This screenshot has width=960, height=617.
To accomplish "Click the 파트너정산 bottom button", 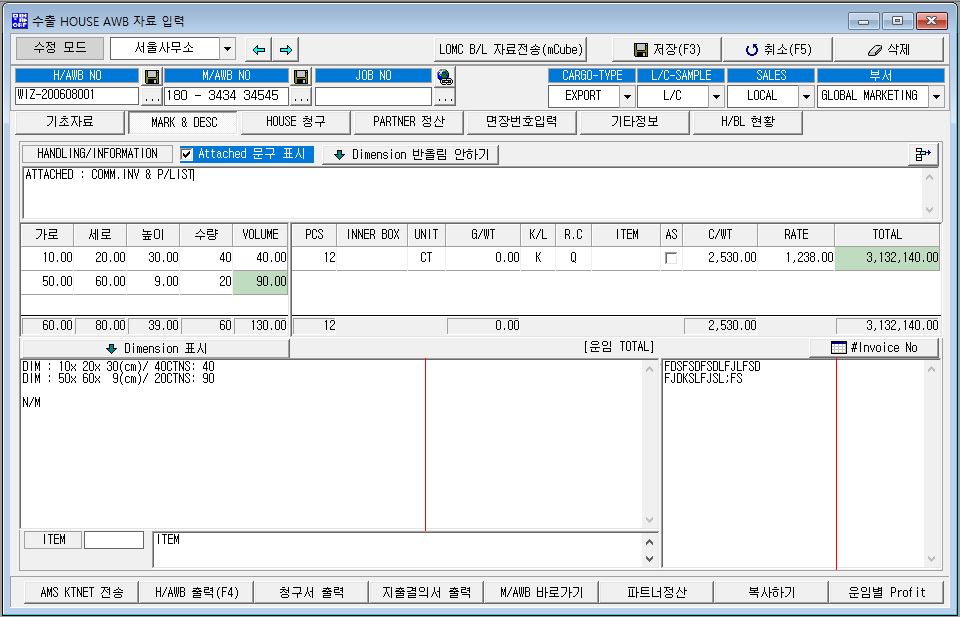I will 657,593.
